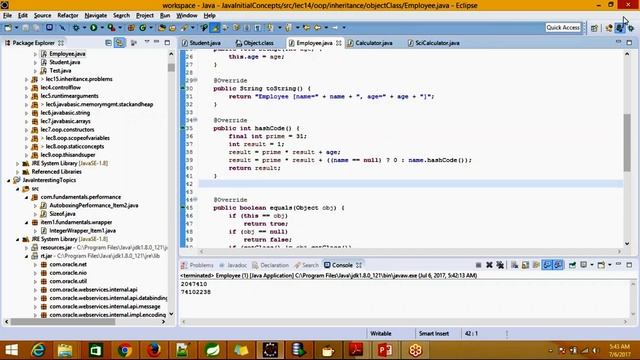Screen dimensions: 640x360
Task: Open Google Chrome from the taskbar
Action: 125,350
